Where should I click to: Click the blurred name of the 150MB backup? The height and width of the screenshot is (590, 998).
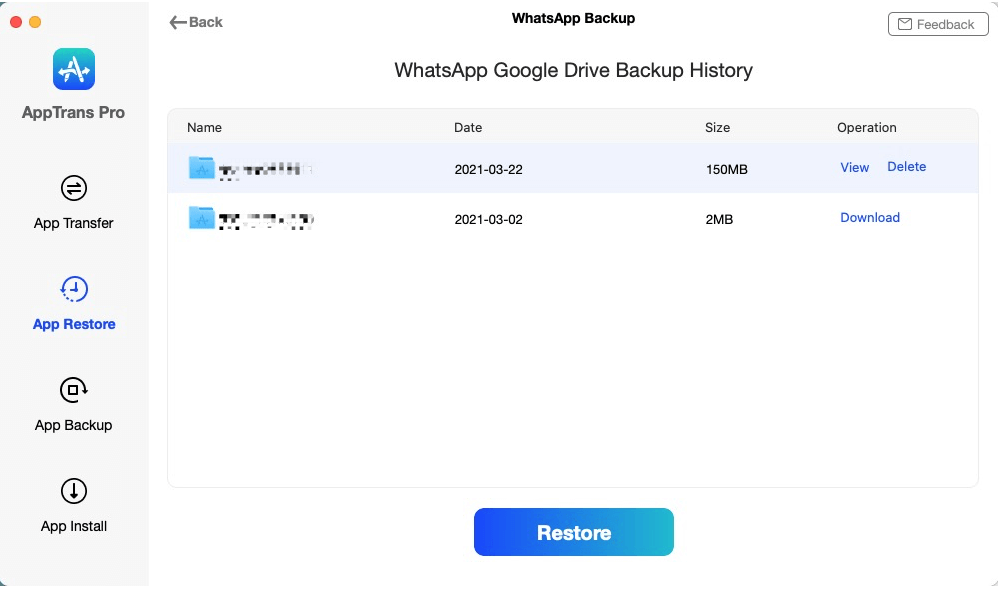pos(265,170)
